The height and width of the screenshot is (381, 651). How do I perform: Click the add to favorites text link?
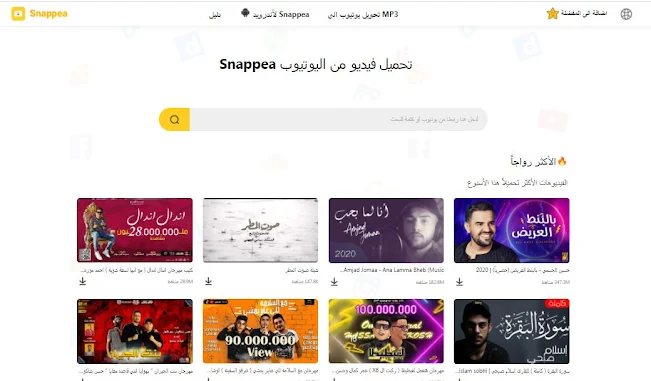tap(584, 13)
